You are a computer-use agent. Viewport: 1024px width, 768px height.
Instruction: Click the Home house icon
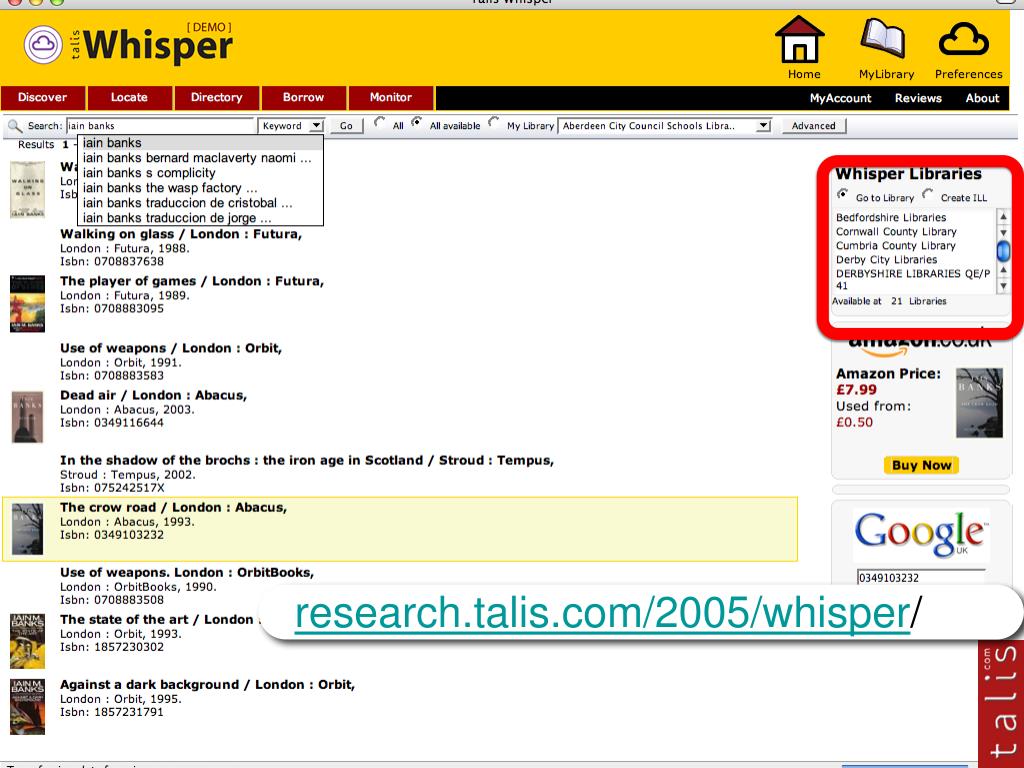pos(799,39)
